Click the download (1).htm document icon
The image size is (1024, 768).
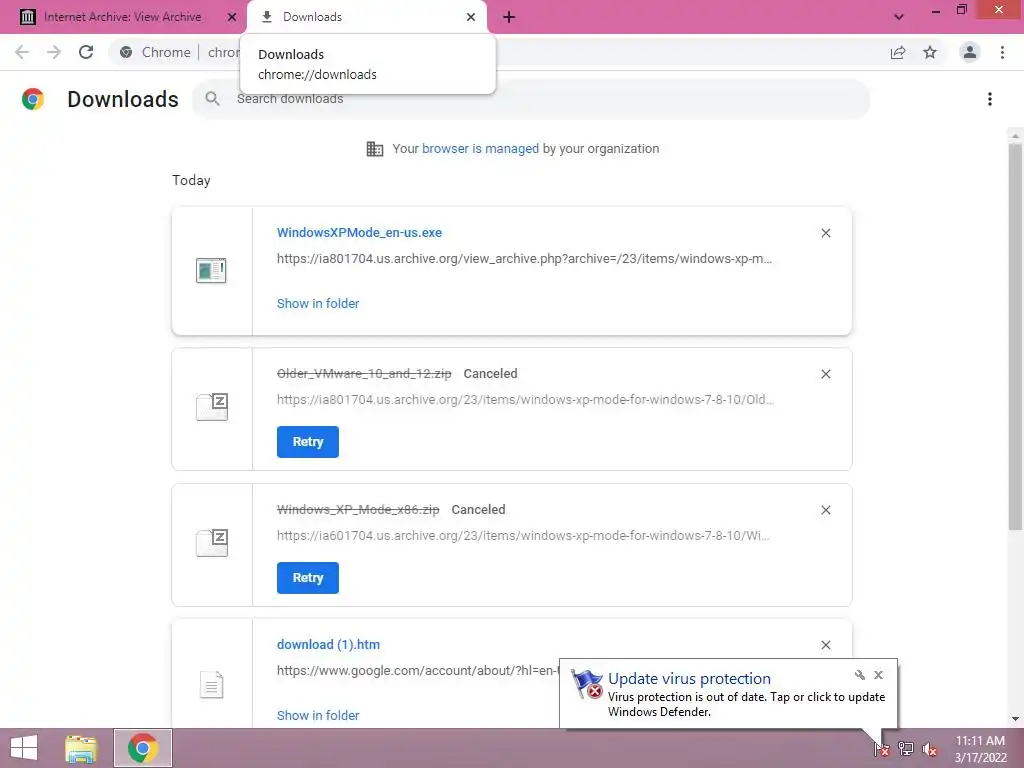click(211, 684)
